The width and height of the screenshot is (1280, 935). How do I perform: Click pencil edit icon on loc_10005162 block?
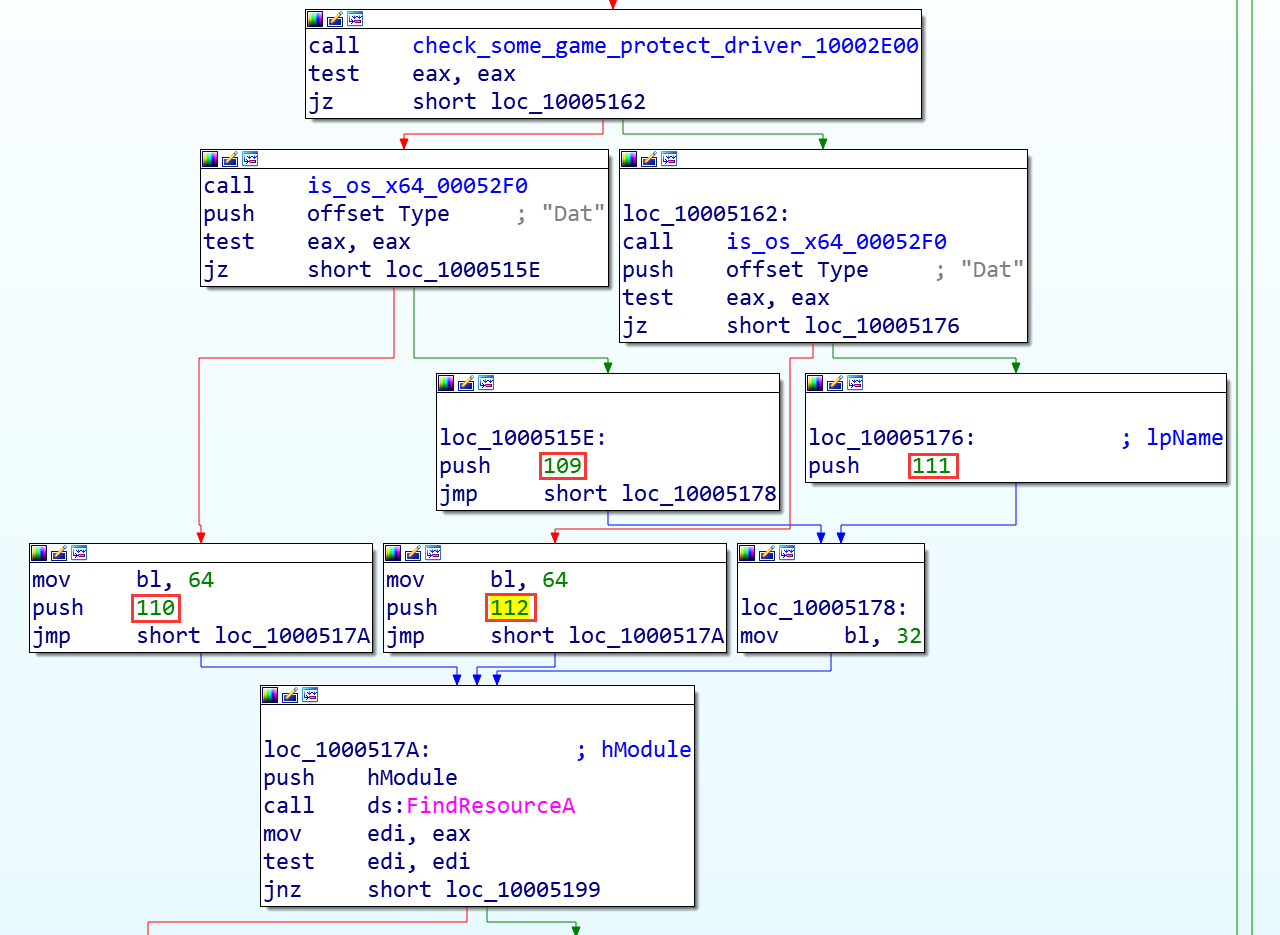(x=649, y=159)
